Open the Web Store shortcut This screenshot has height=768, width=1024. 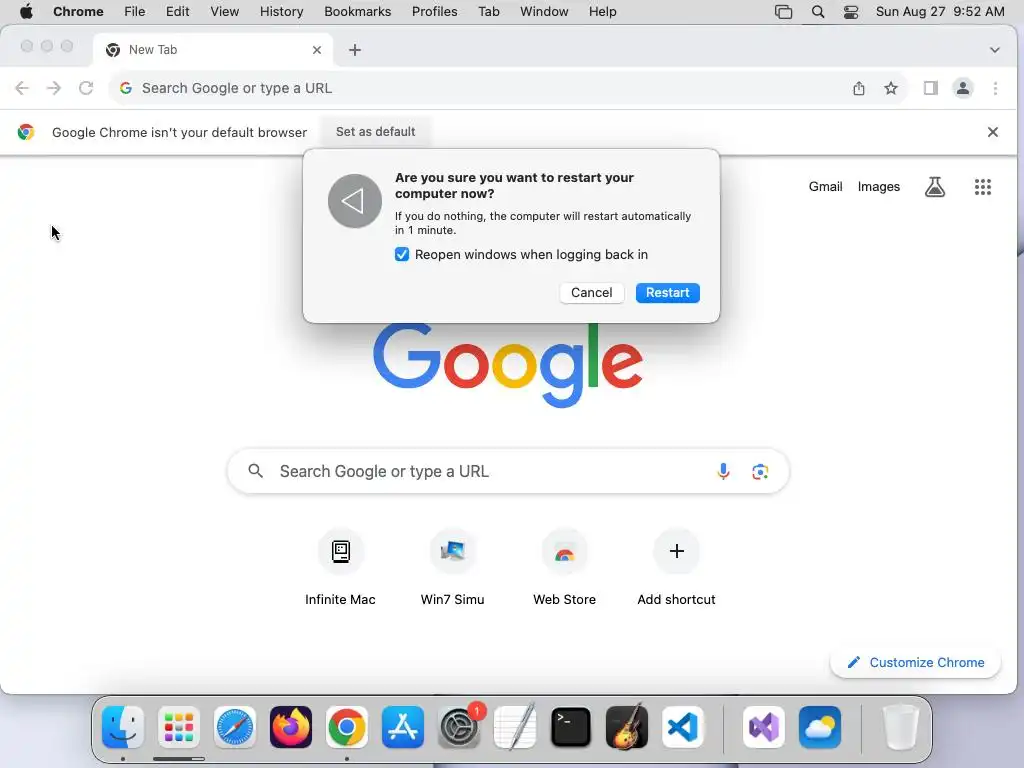(564, 568)
